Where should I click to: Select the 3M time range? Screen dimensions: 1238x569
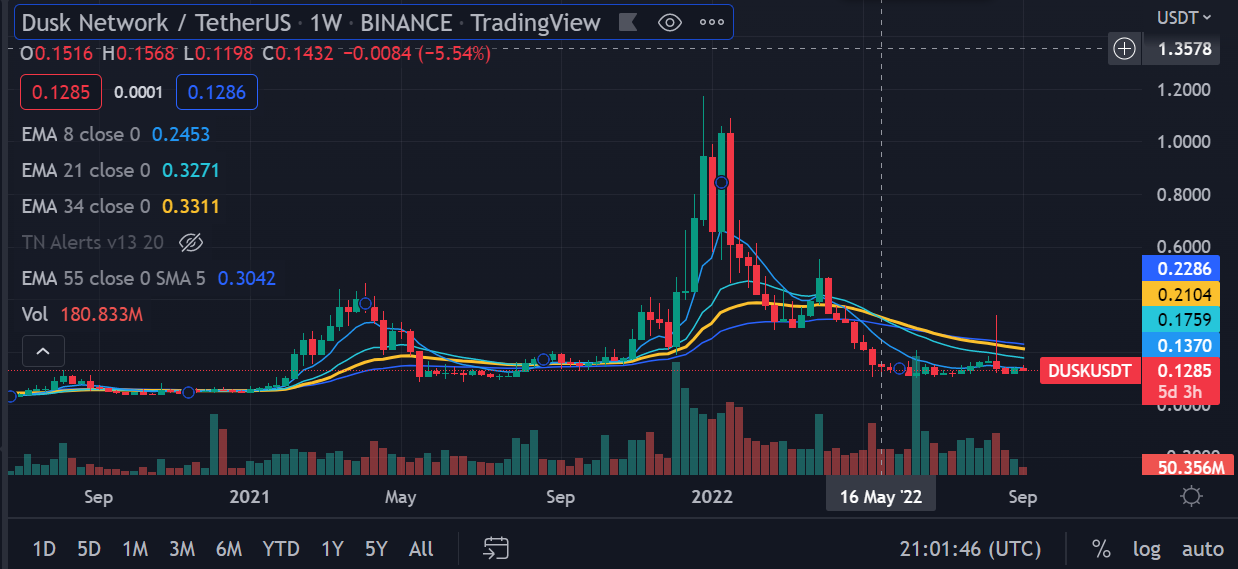tap(181, 548)
